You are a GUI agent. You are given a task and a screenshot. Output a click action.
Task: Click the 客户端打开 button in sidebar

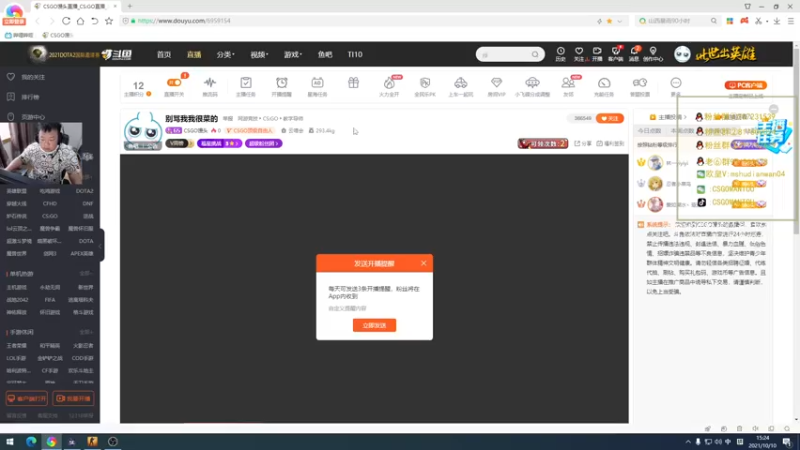click(x=27, y=398)
